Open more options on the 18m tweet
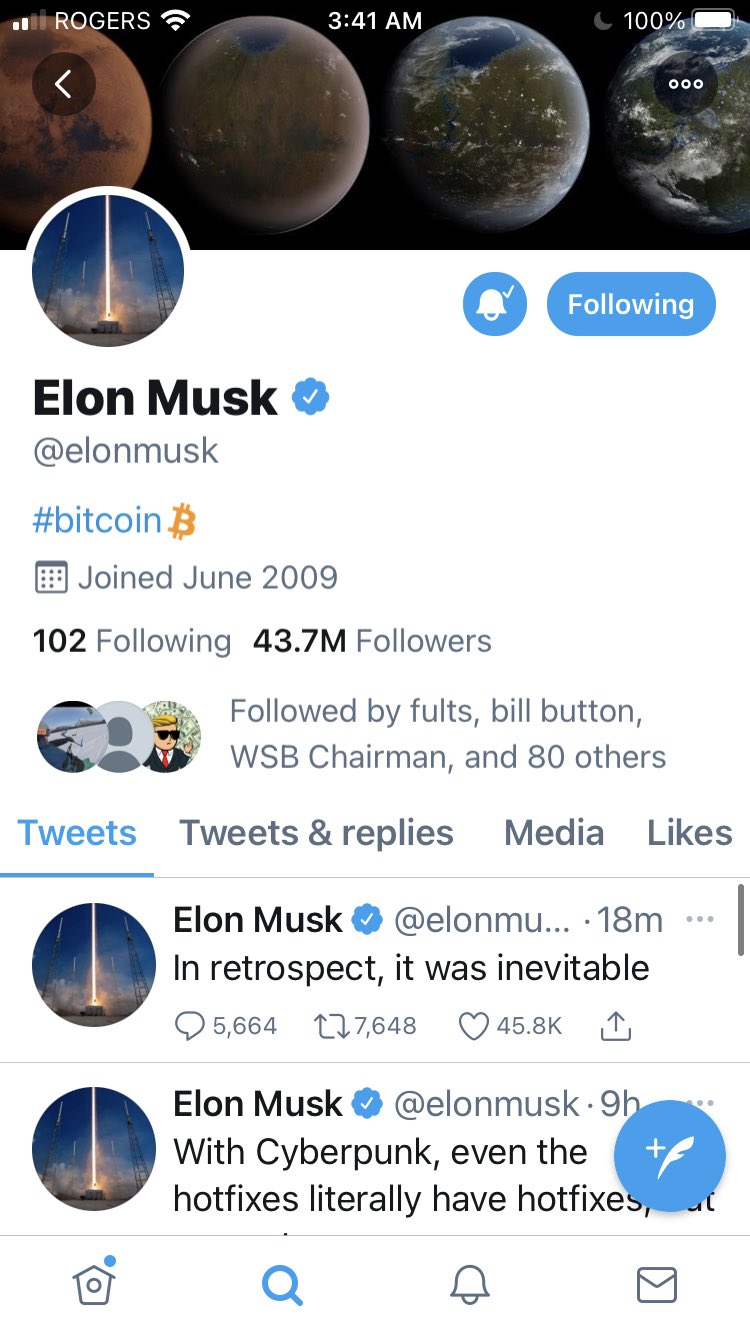Image resolution: width=750 pixels, height=1334 pixels. click(700, 919)
